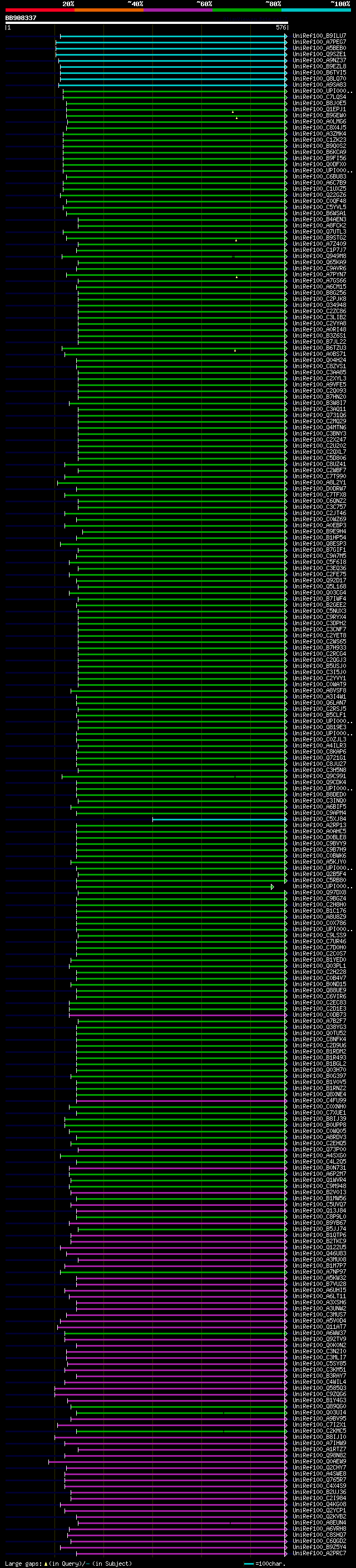This screenshot has height=1568, width=356.
Task: Select label UniRef100_Q7UTL3
Action: tap(319, 232)
